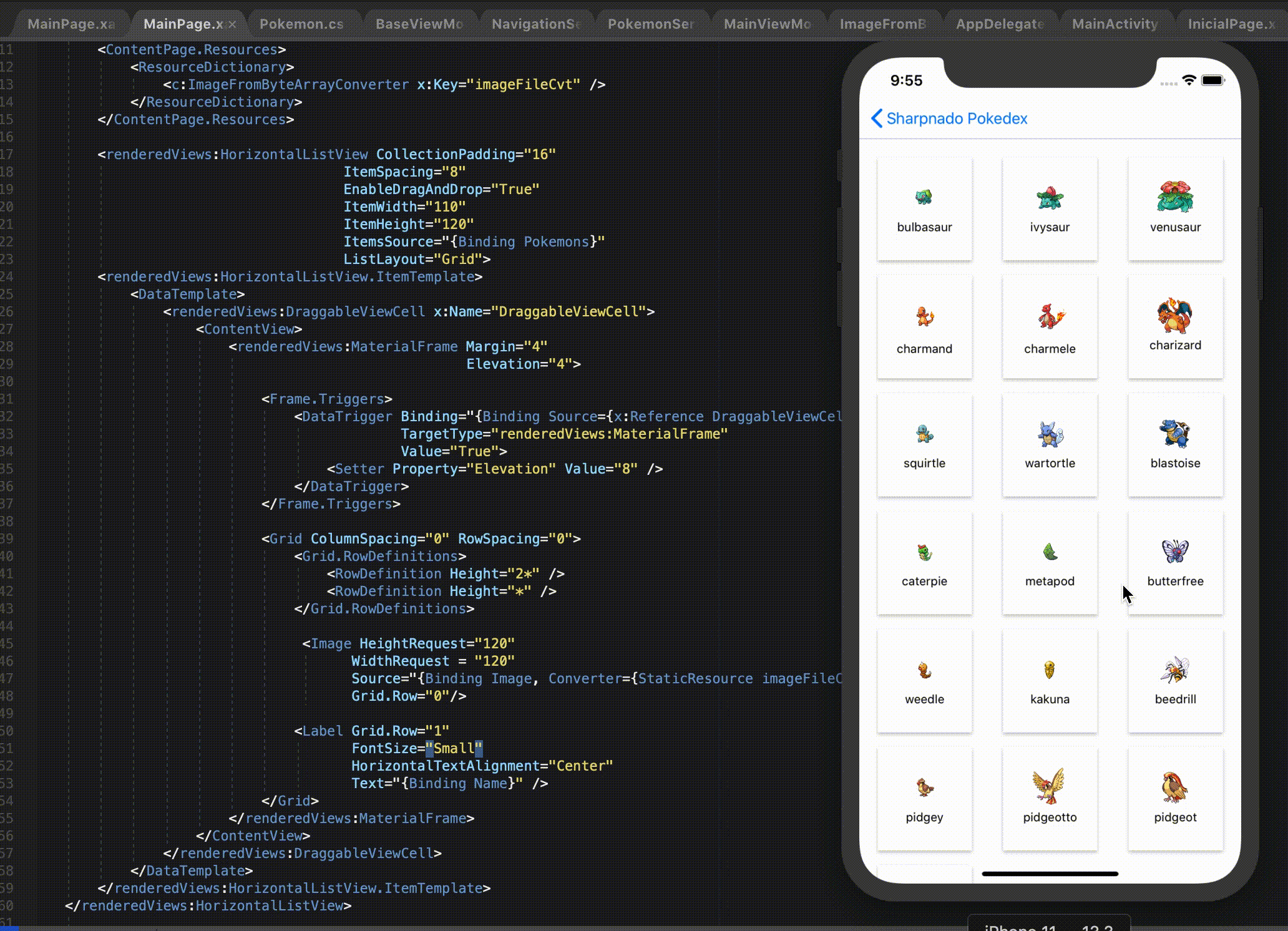
Task: Tap the simulator home indicator bar
Action: click(1050, 874)
